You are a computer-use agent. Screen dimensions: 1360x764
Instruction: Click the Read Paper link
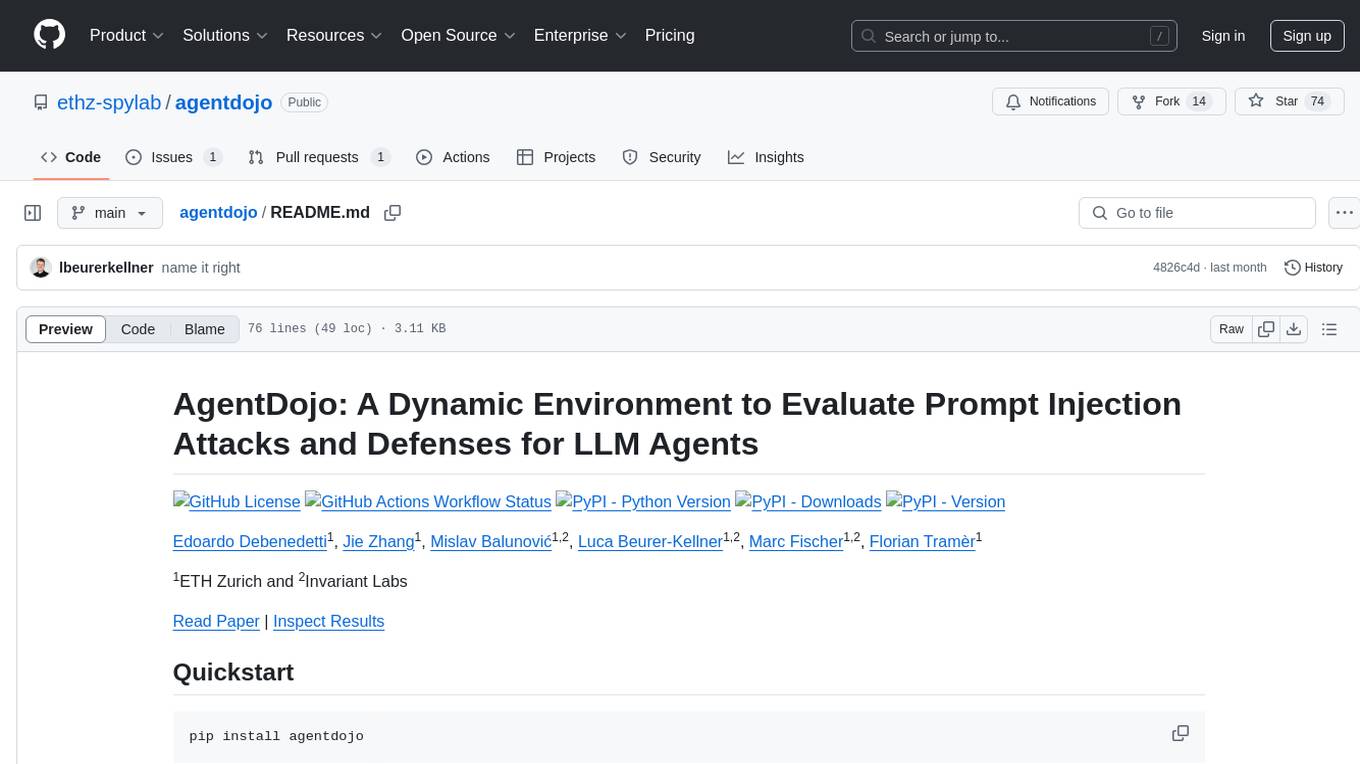click(x=216, y=621)
